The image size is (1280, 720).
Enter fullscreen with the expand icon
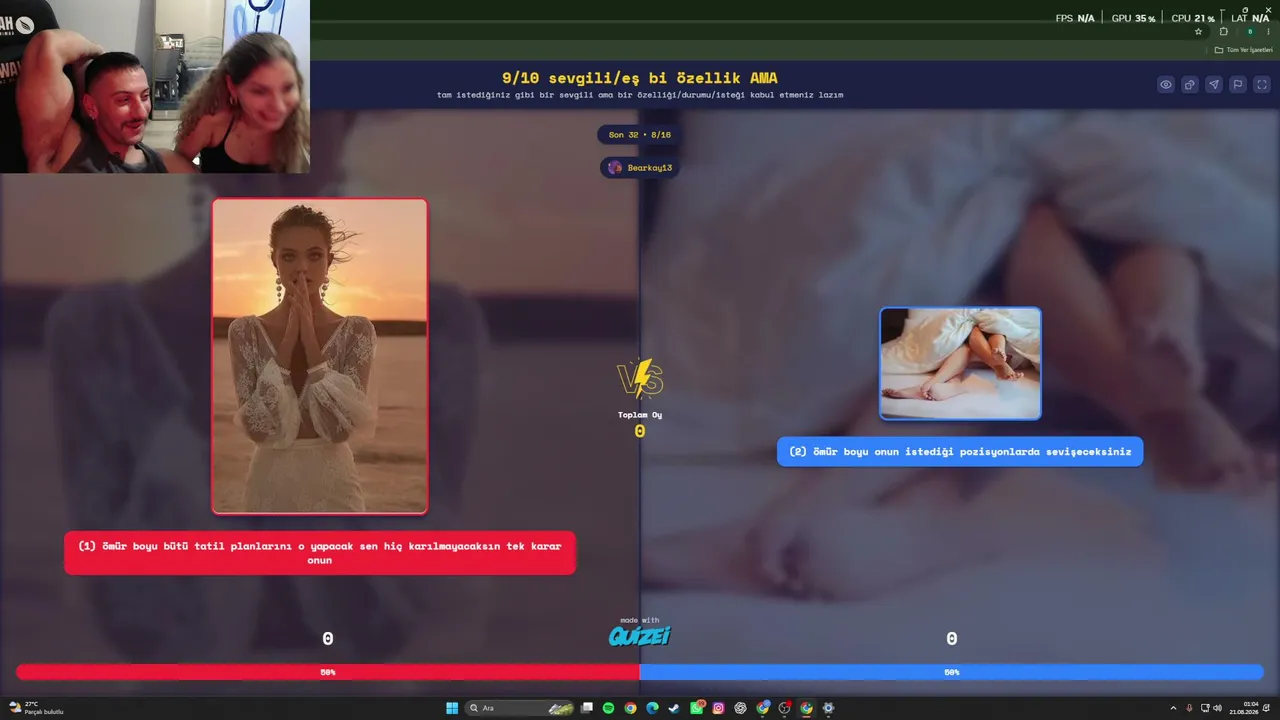(1262, 85)
